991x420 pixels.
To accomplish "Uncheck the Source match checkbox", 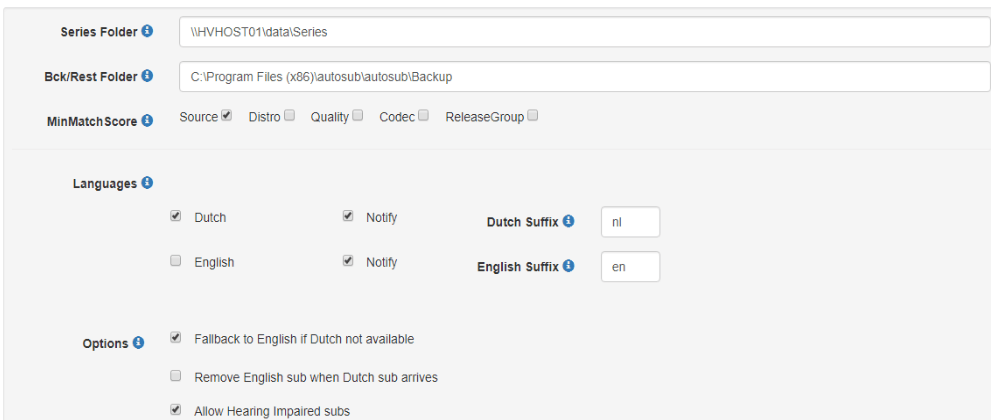I will coord(227,116).
